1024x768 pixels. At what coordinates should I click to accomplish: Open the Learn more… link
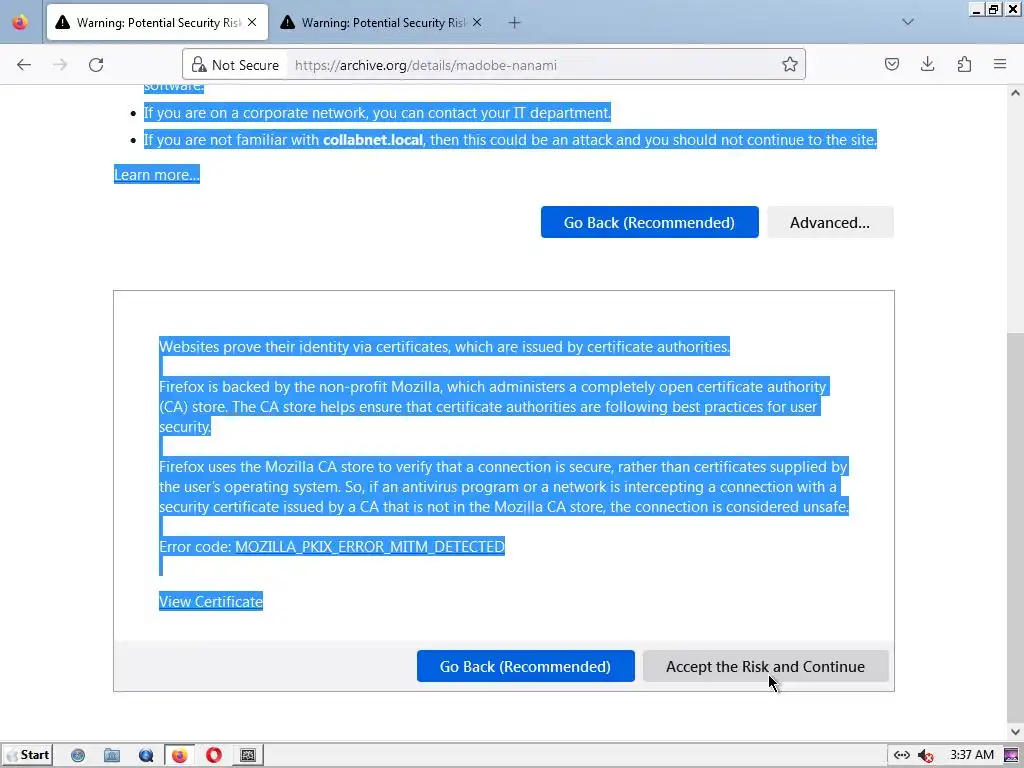(x=157, y=174)
